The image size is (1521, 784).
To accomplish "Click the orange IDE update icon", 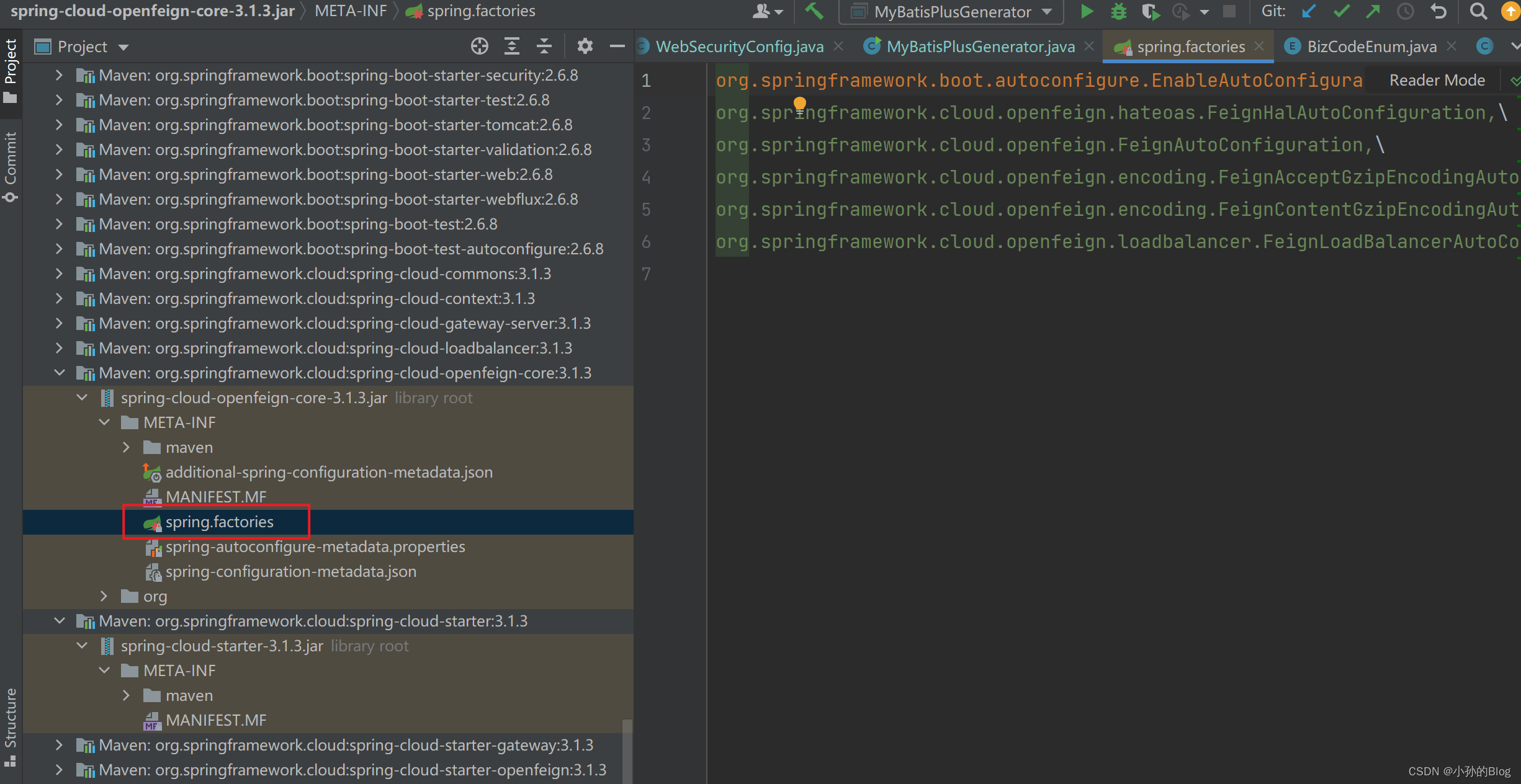I will 1510,11.
